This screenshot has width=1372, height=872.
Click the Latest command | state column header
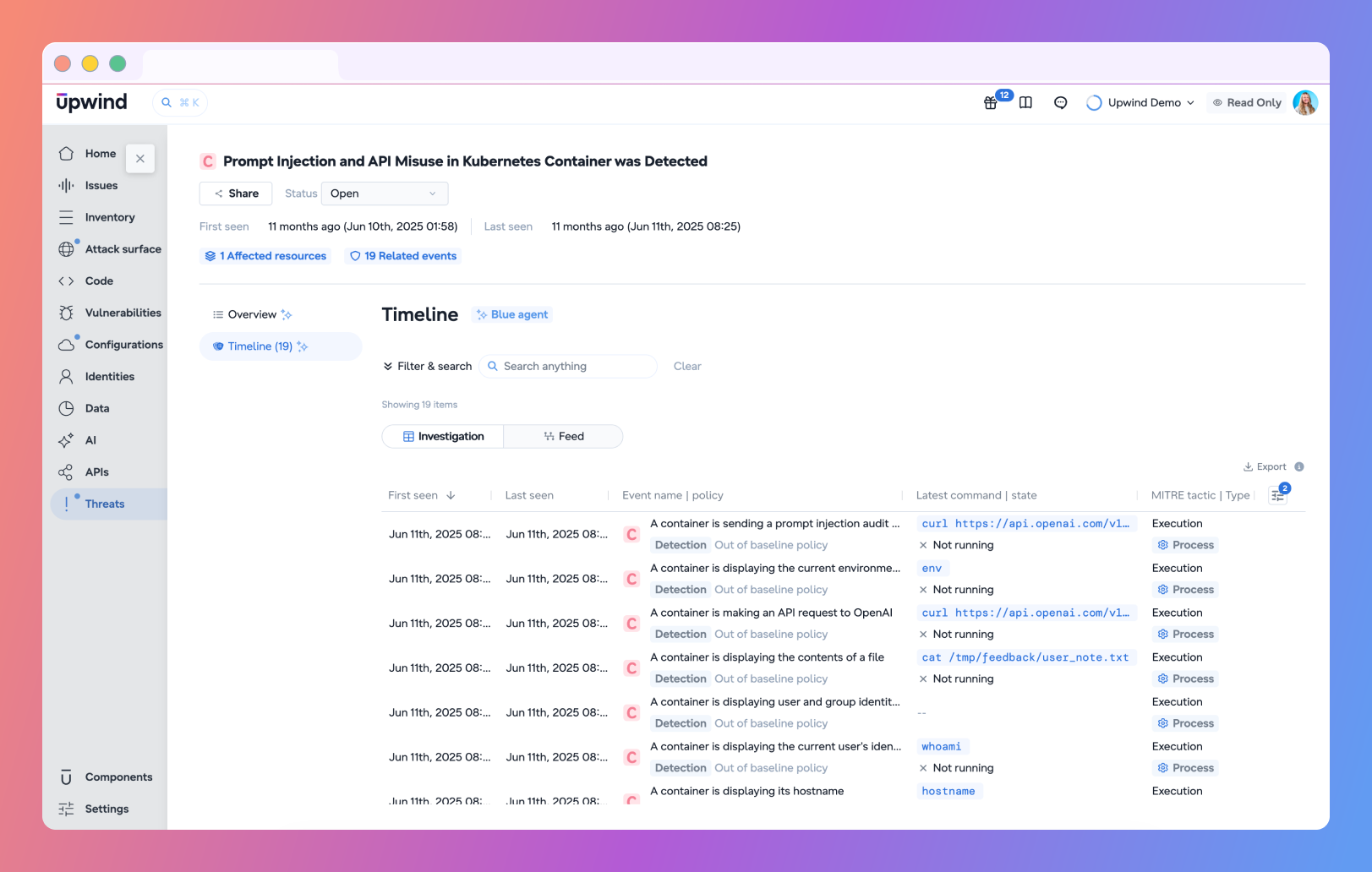tap(976, 495)
